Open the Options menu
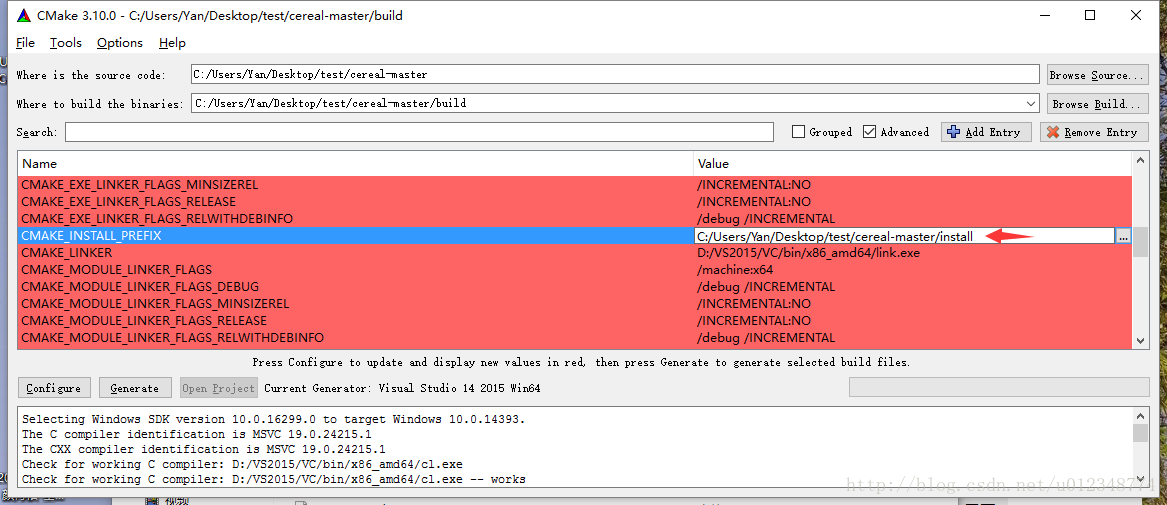Viewport: 1167px width, 505px height. (x=120, y=43)
